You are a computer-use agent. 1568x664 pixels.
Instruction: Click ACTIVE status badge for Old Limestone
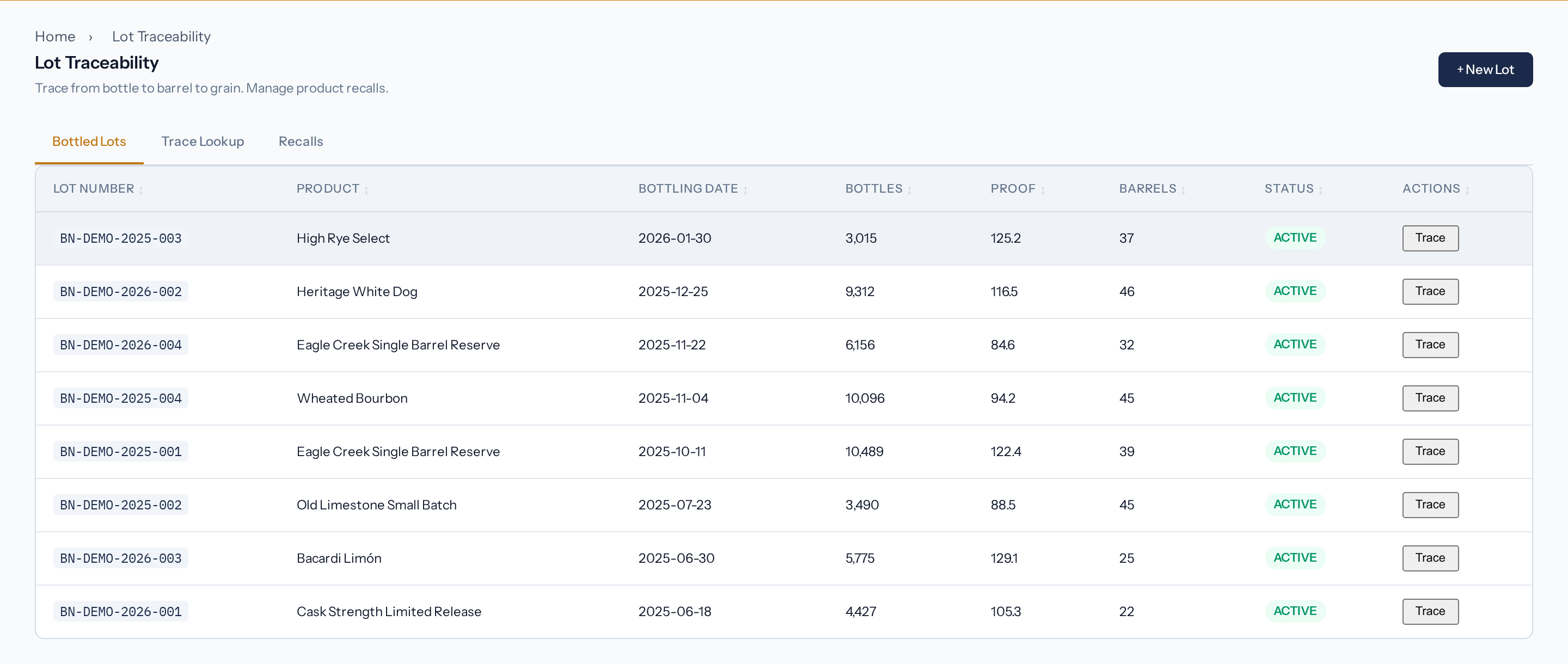pyautogui.click(x=1295, y=505)
